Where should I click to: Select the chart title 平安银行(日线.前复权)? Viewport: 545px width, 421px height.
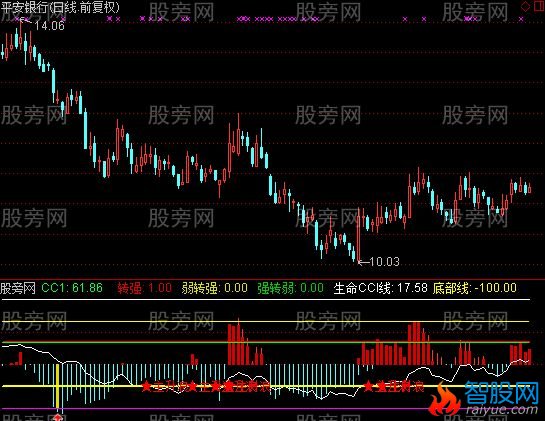pyautogui.click(x=60, y=7)
